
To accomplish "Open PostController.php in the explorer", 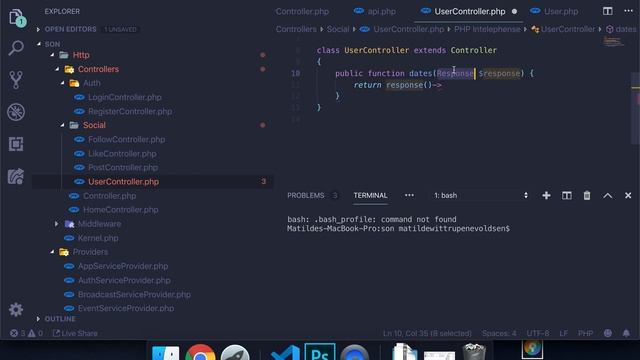I will coord(123,167).
